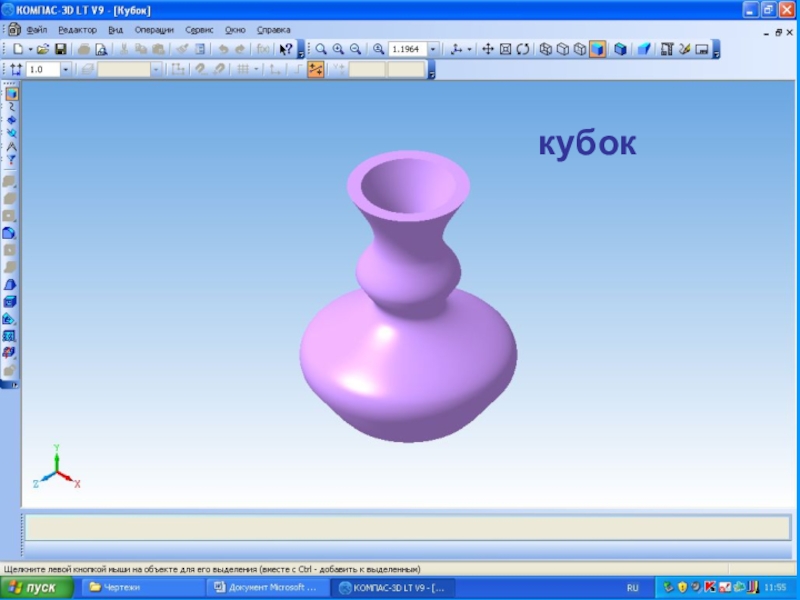Select the wireframe display cube icon
Viewport: 800px width, 600px height.
[546, 49]
